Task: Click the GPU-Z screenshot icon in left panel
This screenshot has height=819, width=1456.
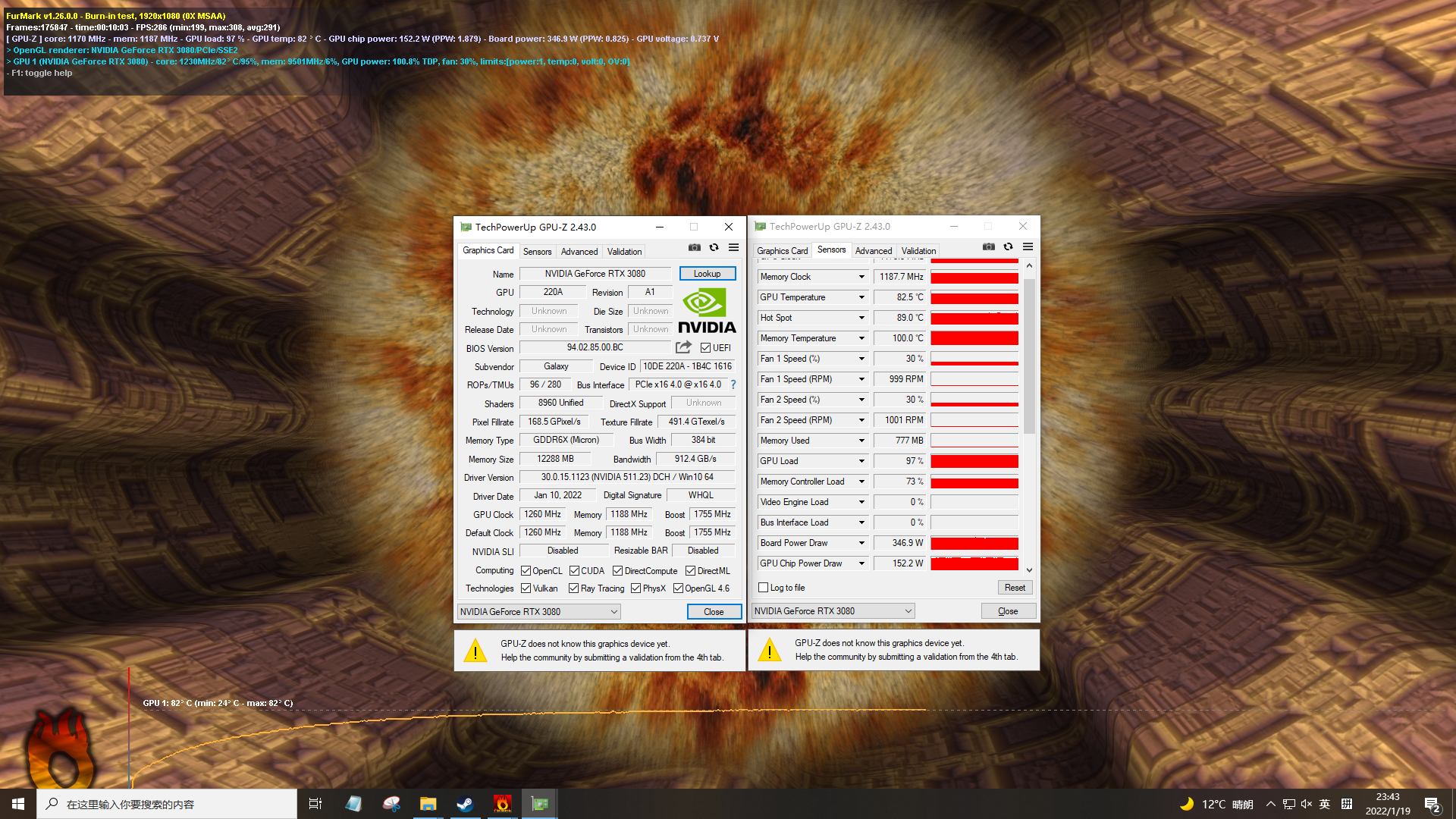Action: coord(695,248)
